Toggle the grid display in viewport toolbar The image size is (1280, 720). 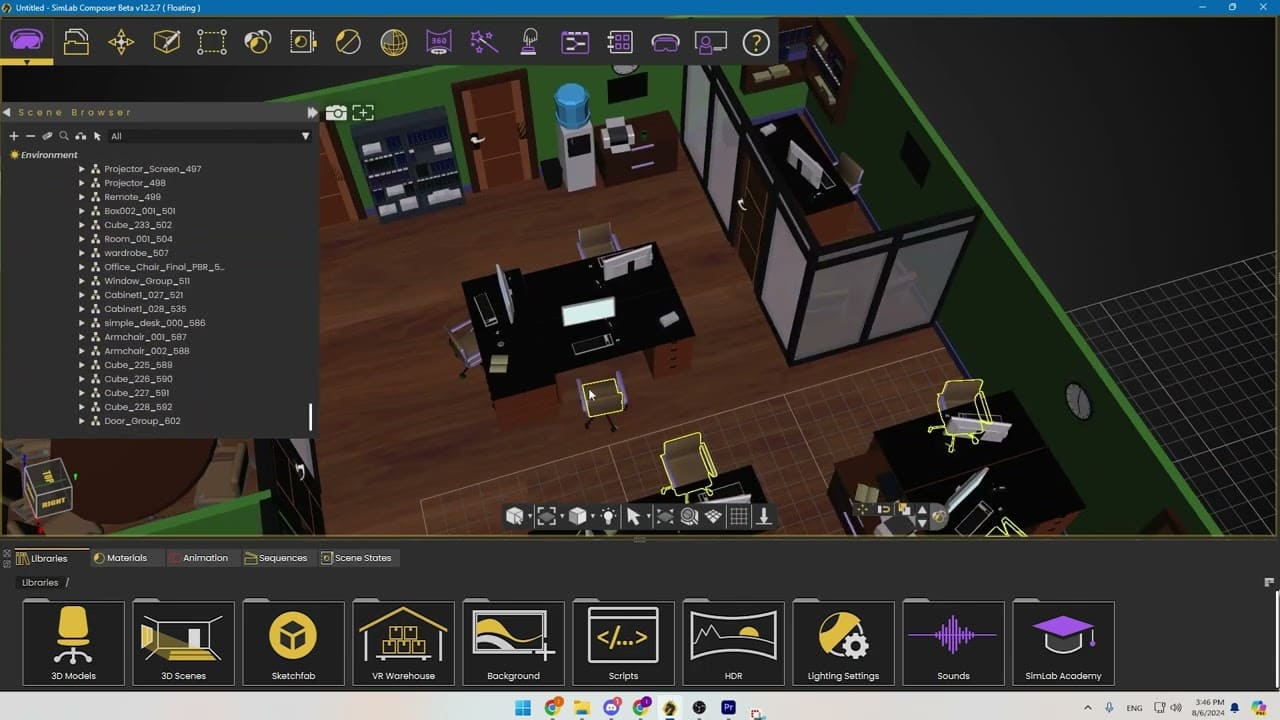click(739, 516)
